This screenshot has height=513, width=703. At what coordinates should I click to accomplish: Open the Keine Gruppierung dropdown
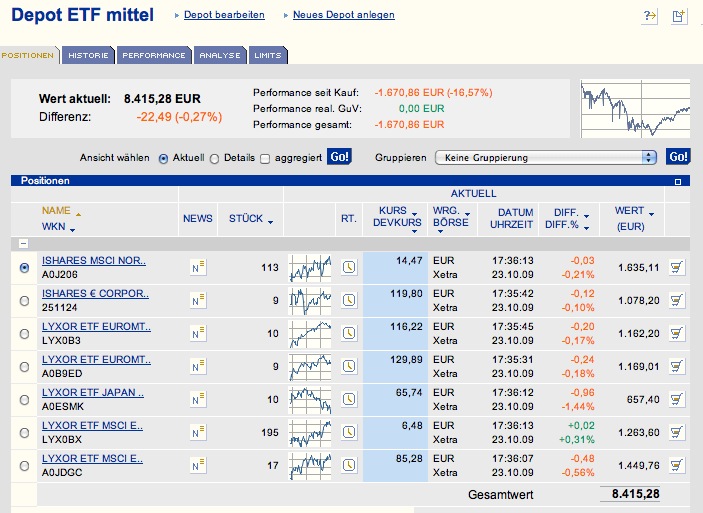click(546, 157)
